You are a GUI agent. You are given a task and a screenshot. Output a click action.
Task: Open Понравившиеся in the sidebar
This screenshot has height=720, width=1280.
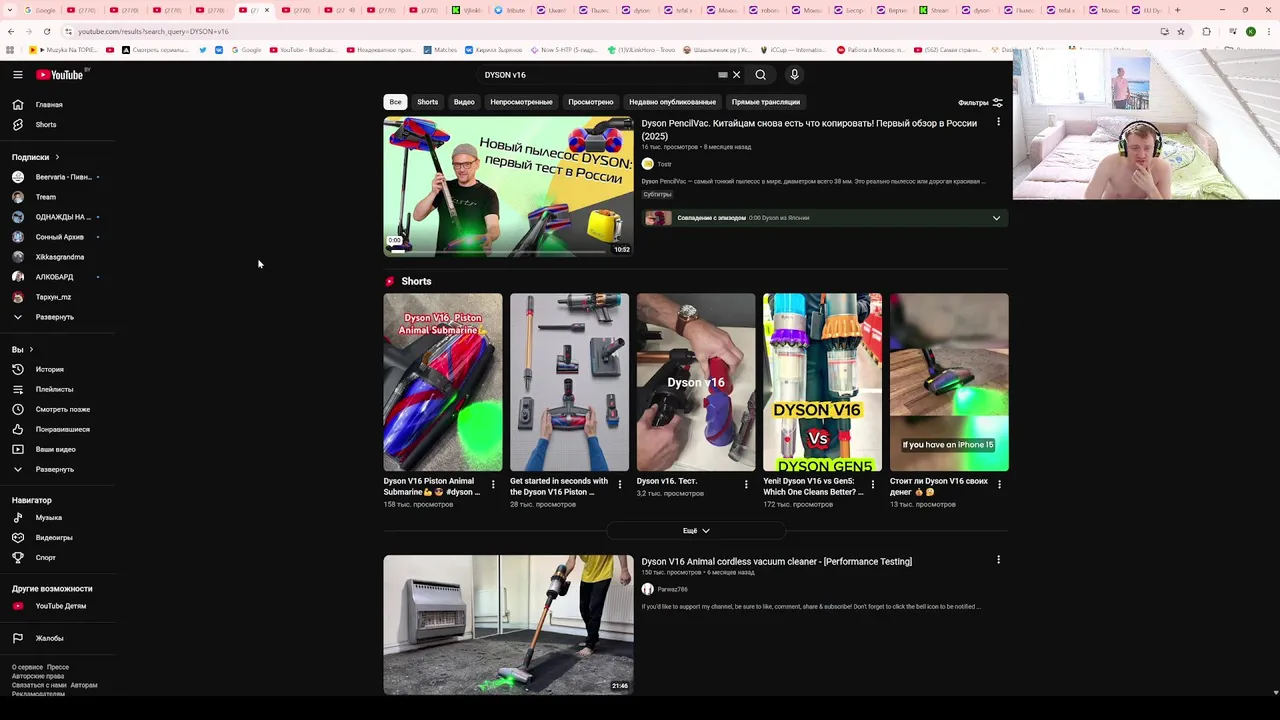click(62, 429)
